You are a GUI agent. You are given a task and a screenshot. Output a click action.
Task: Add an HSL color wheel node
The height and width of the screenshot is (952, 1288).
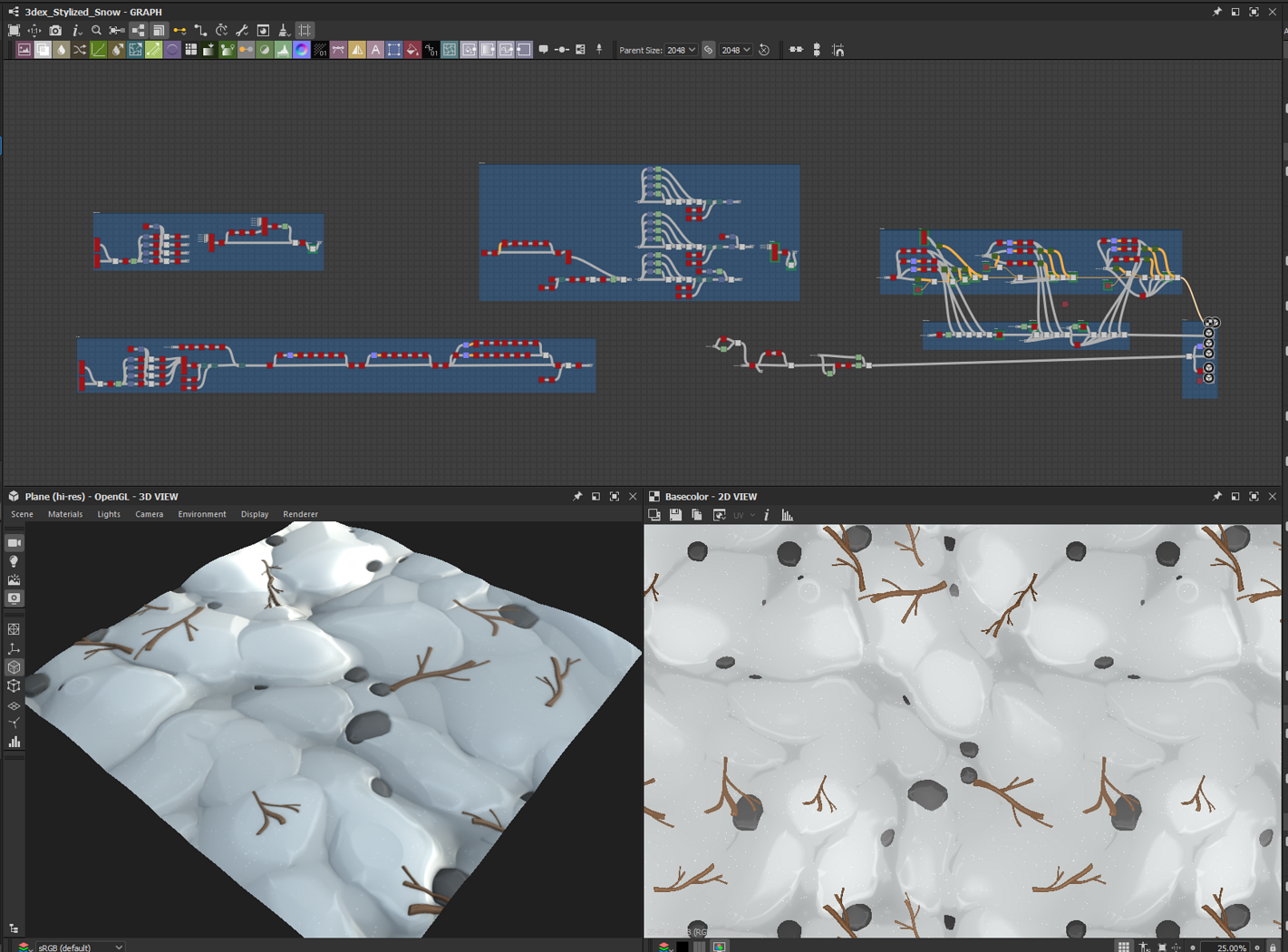(x=302, y=51)
